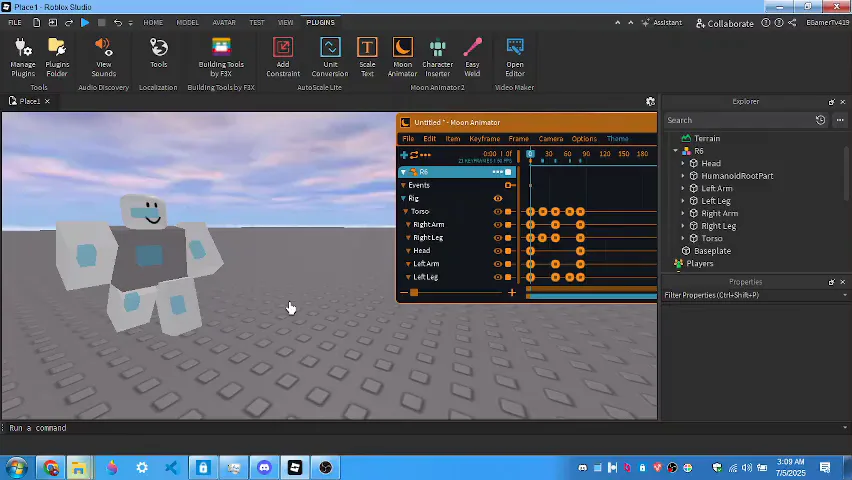The height and width of the screenshot is (480, 852).
Task: Open the Character Inserter plugin
Action: click(437, 57)
